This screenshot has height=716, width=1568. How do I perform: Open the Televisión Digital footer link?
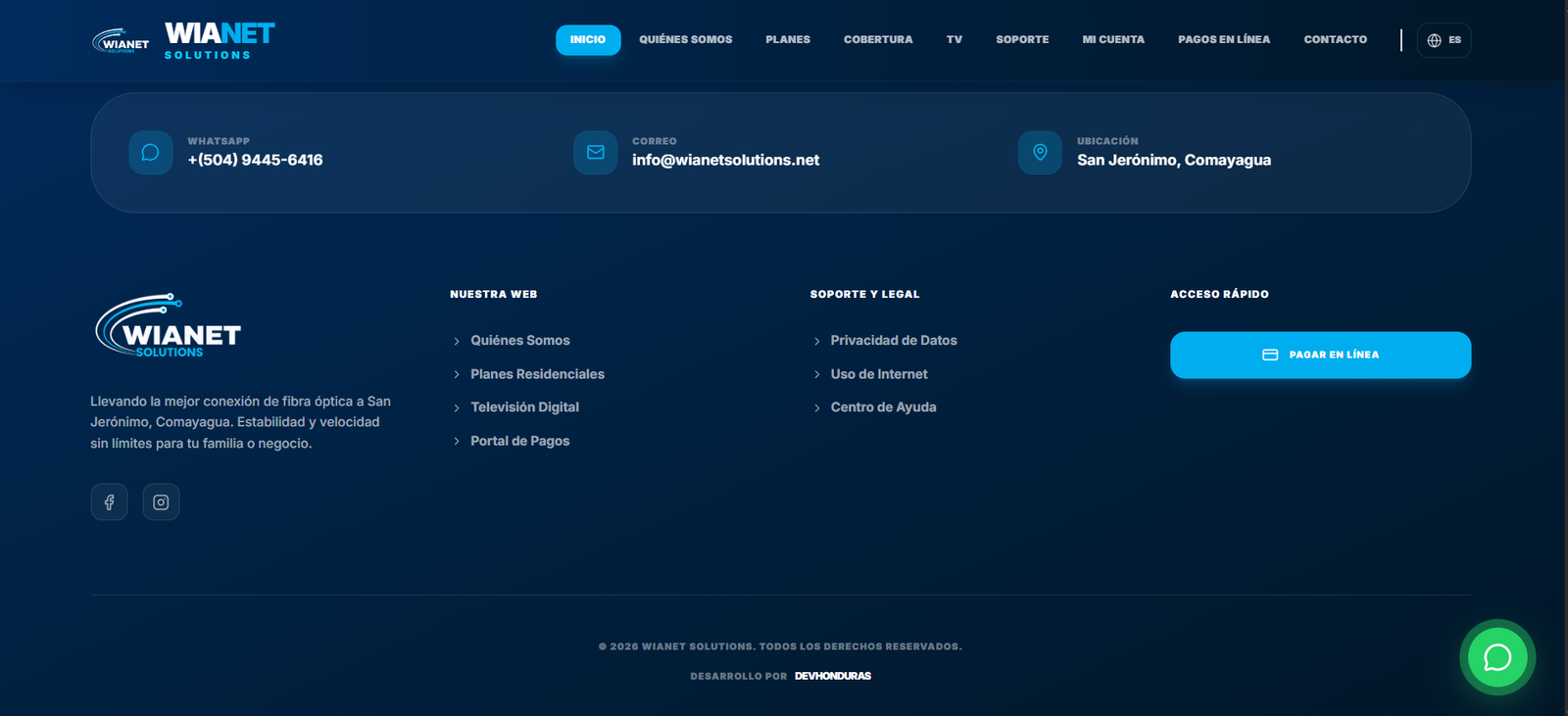[524, 407]
